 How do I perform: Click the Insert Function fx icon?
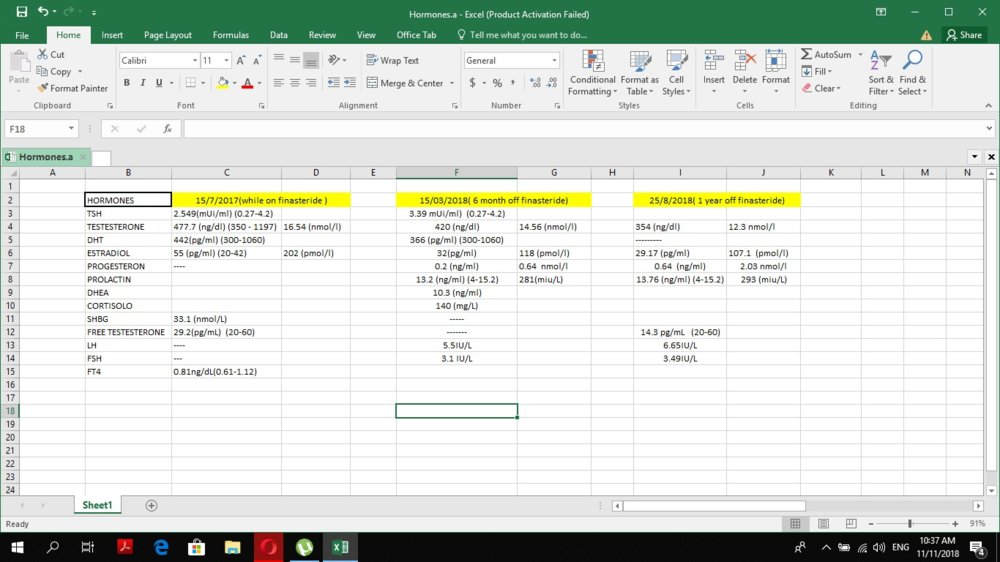click(167, 129)
